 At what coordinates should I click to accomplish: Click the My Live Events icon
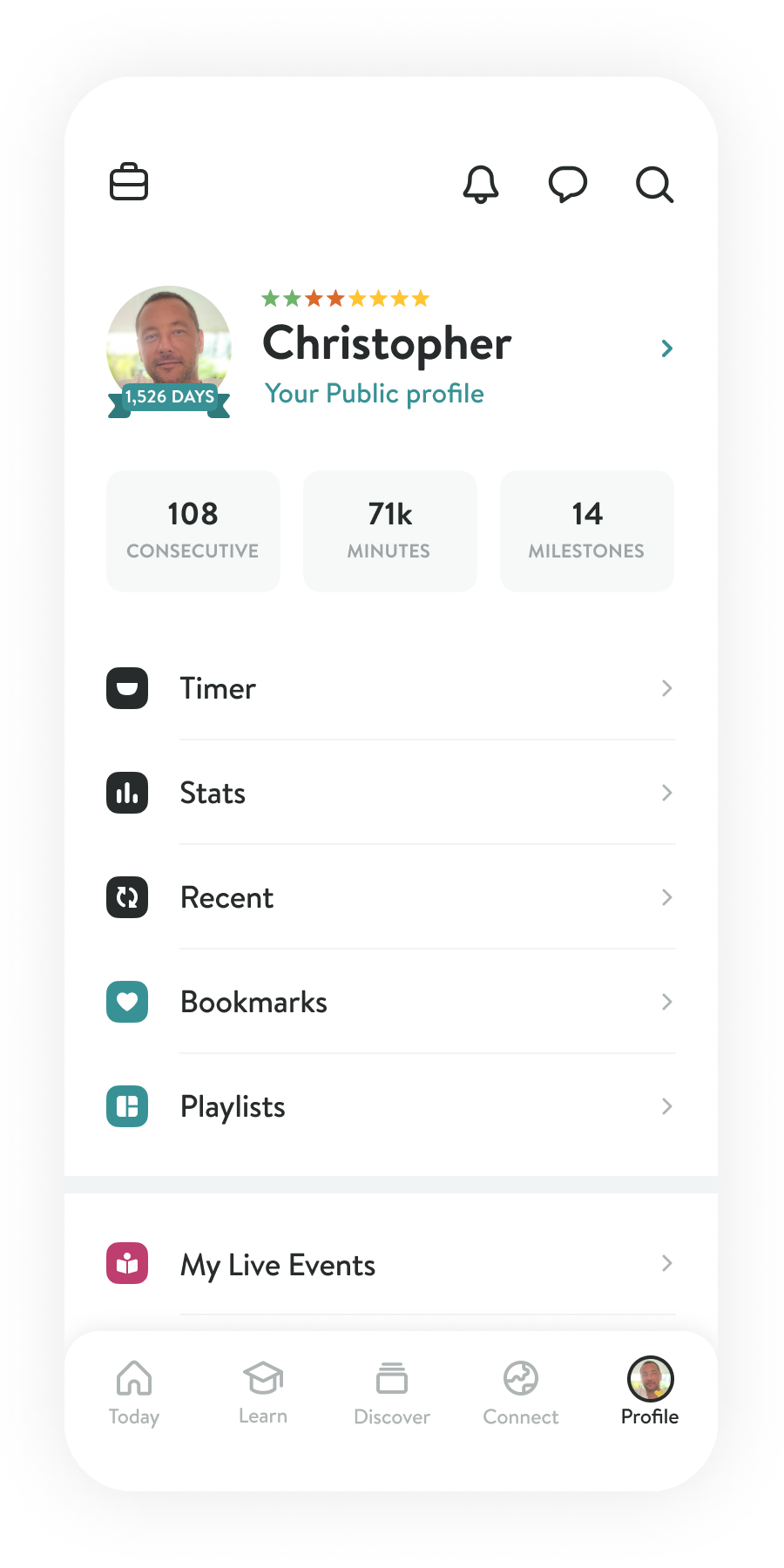click(127, 1263)
